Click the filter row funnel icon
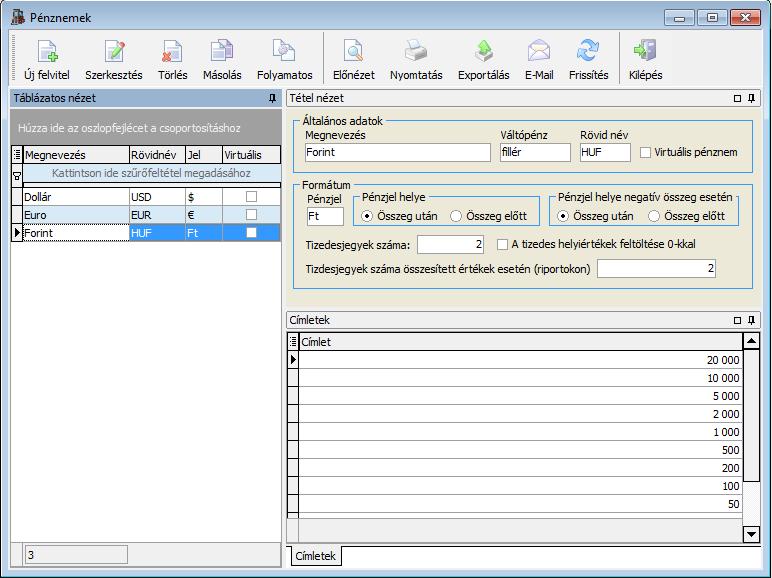Image resolution: width=772 pixels, height=578 pixels. pyautogui.click(x=17, y=175)
